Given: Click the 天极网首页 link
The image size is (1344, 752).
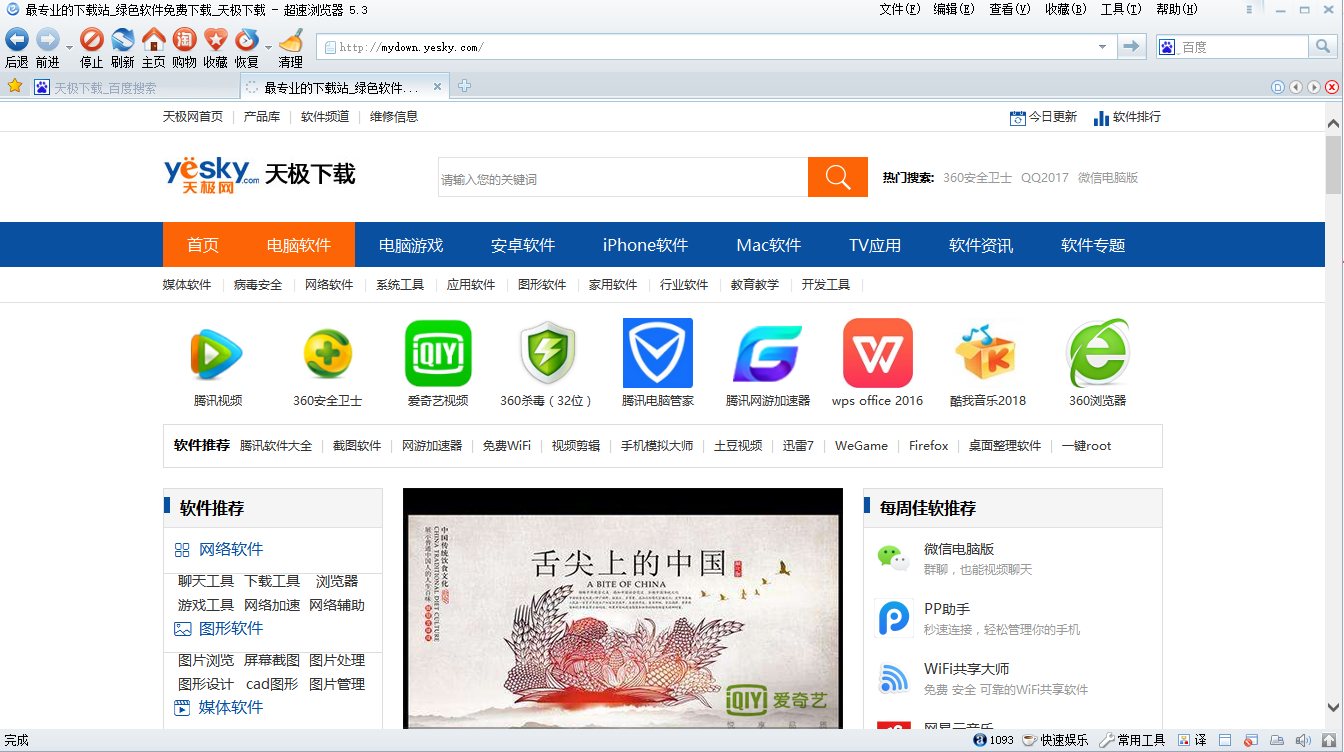Looking at the screenshot, I should pos(193,117).
